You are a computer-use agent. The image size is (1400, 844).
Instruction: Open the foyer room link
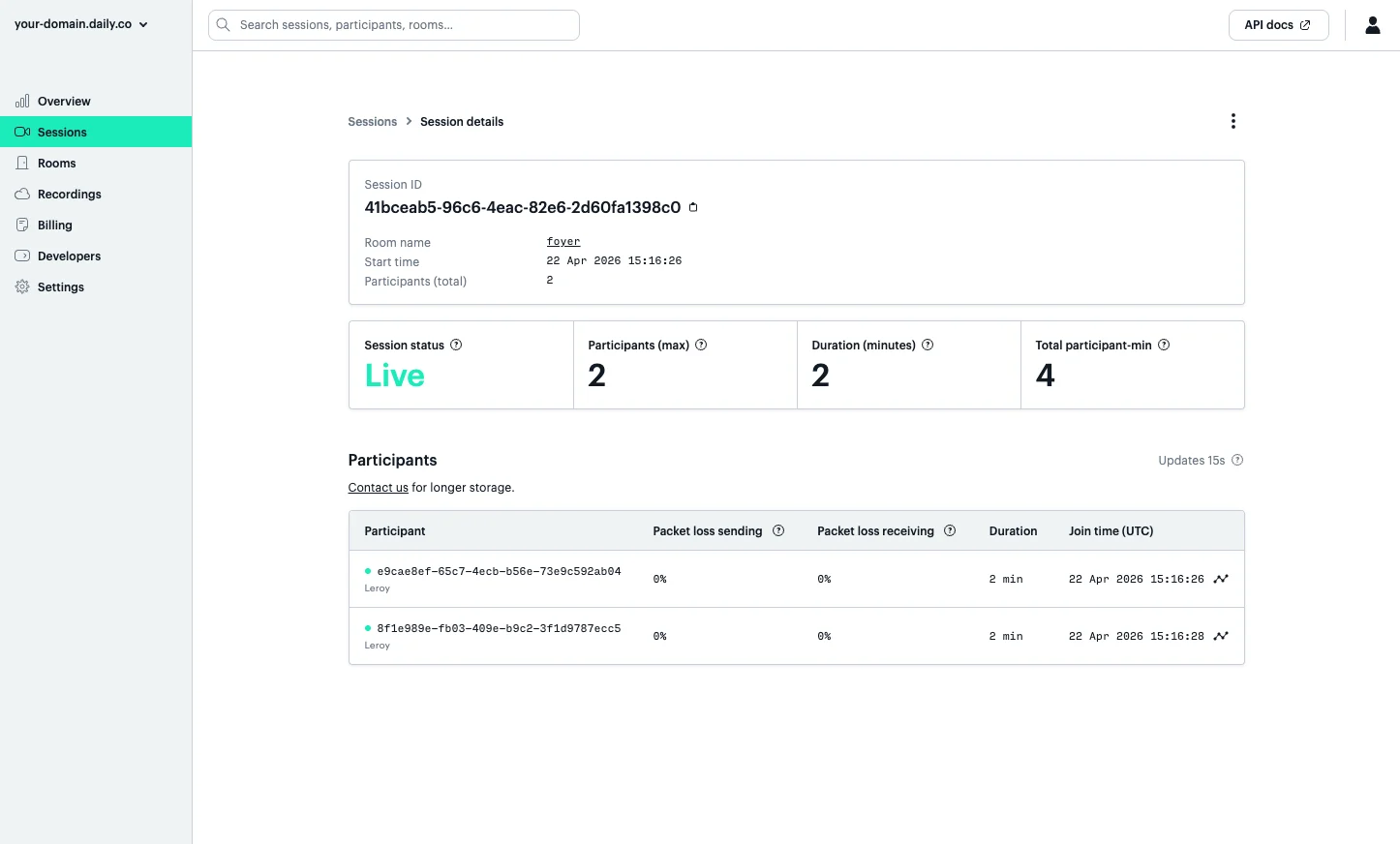pyautogui.click(x=563, y=242)
